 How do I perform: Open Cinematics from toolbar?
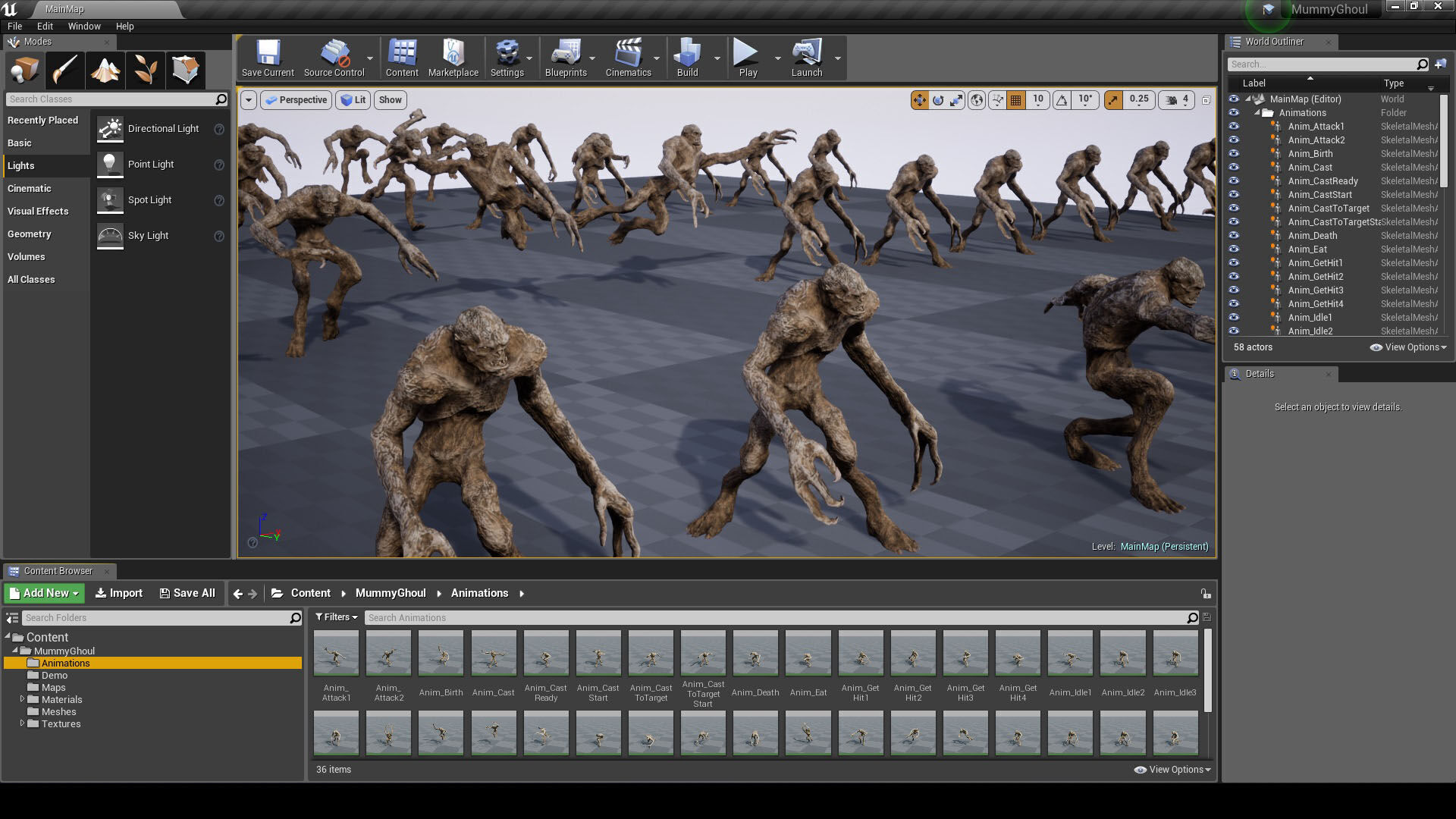click(x=628, y=58)
